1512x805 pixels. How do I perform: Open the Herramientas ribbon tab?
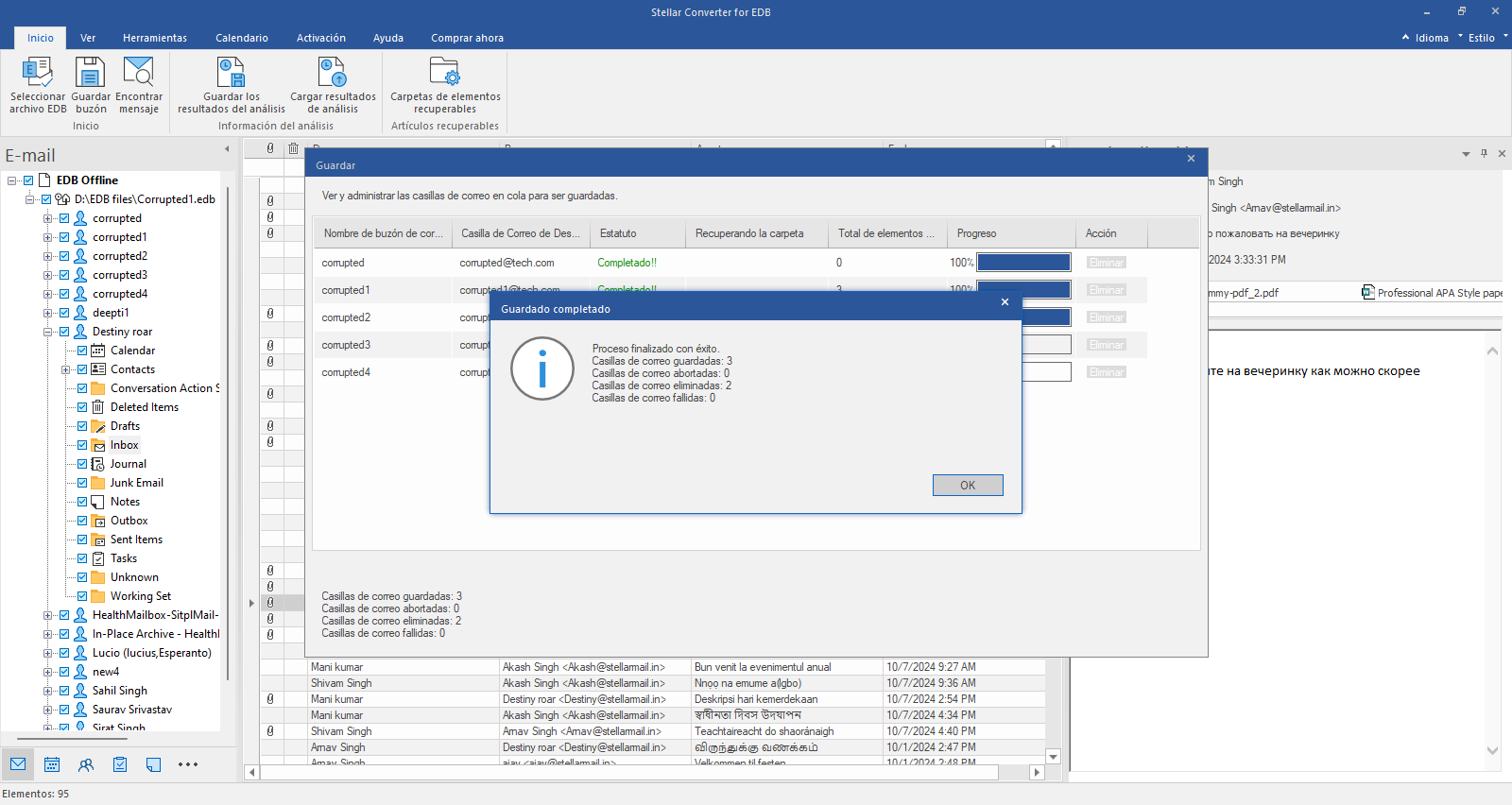pos(155,38)
